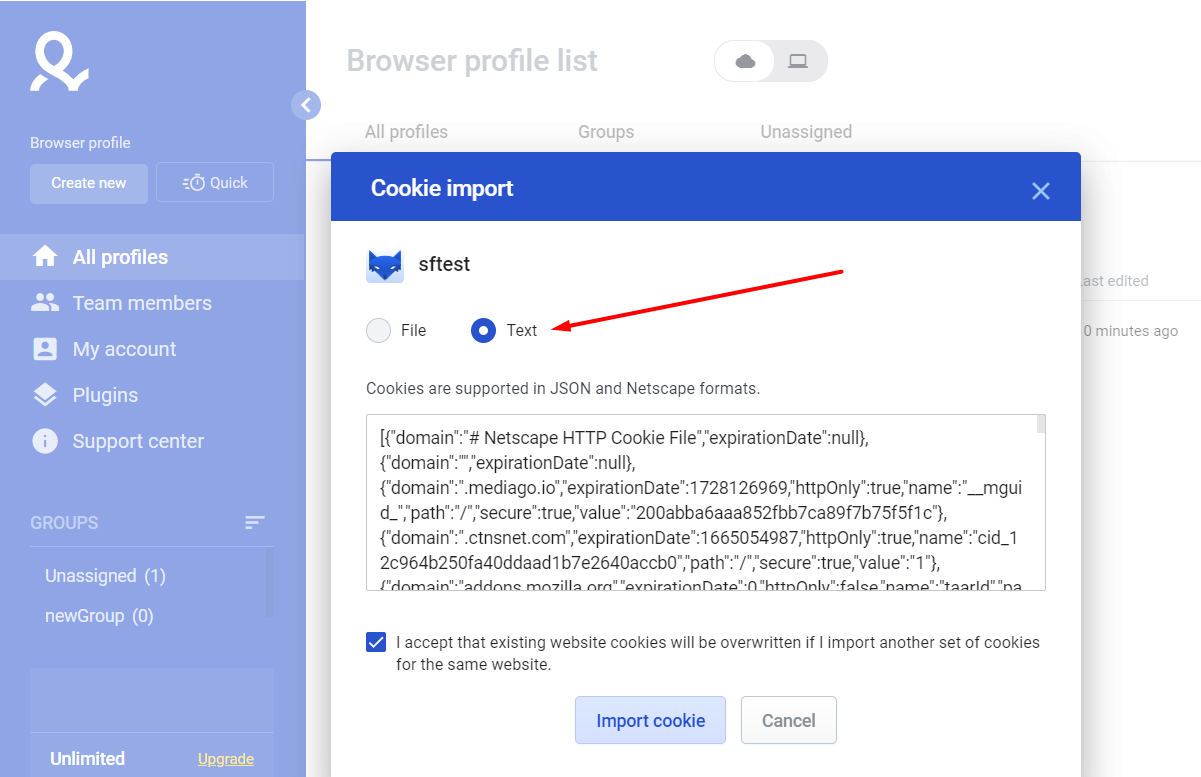This screenshot has width=1201, height=777.
Task: Click the sftest fox profile icon
Action: tap(385, 265)
